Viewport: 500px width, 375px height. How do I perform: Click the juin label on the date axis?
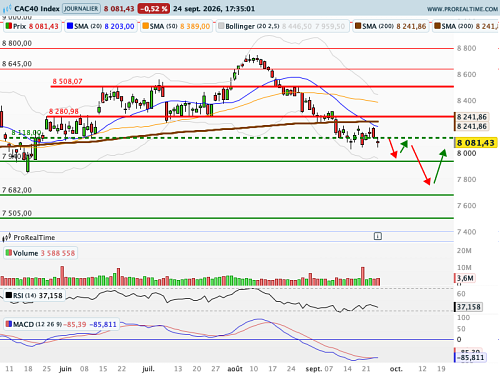(x=65, y=369)
